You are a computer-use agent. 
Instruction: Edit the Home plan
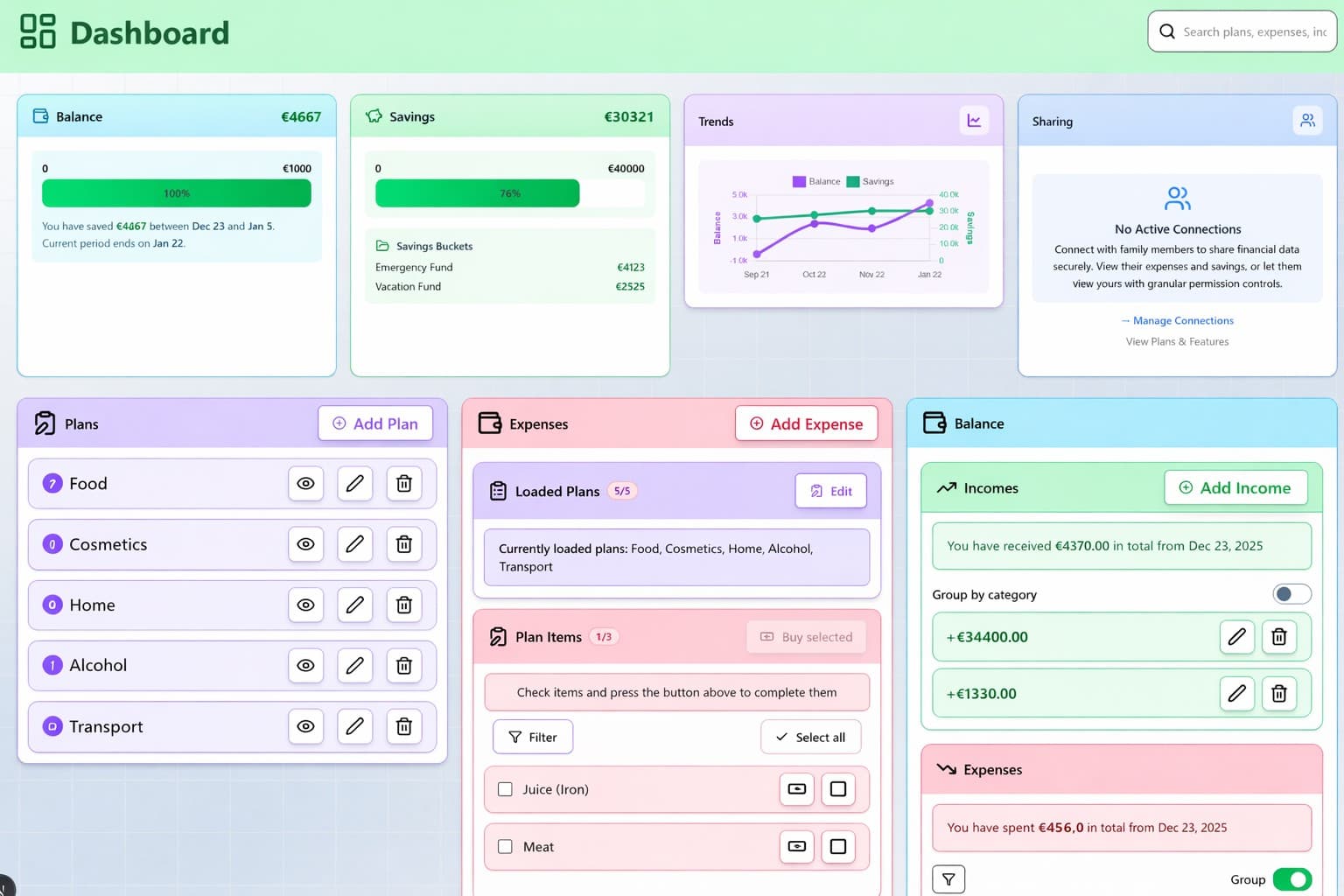[355, 605]
